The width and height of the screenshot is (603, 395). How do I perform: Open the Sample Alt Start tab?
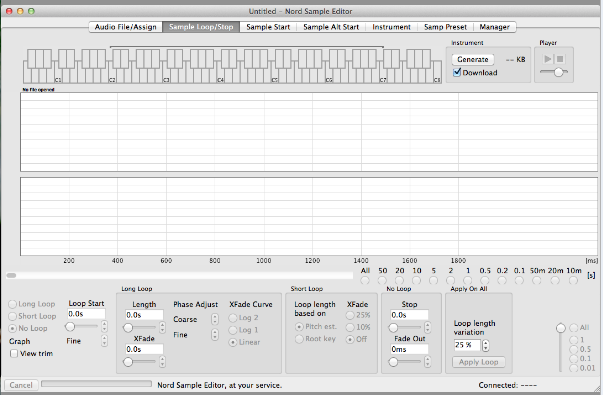(331, 27)
